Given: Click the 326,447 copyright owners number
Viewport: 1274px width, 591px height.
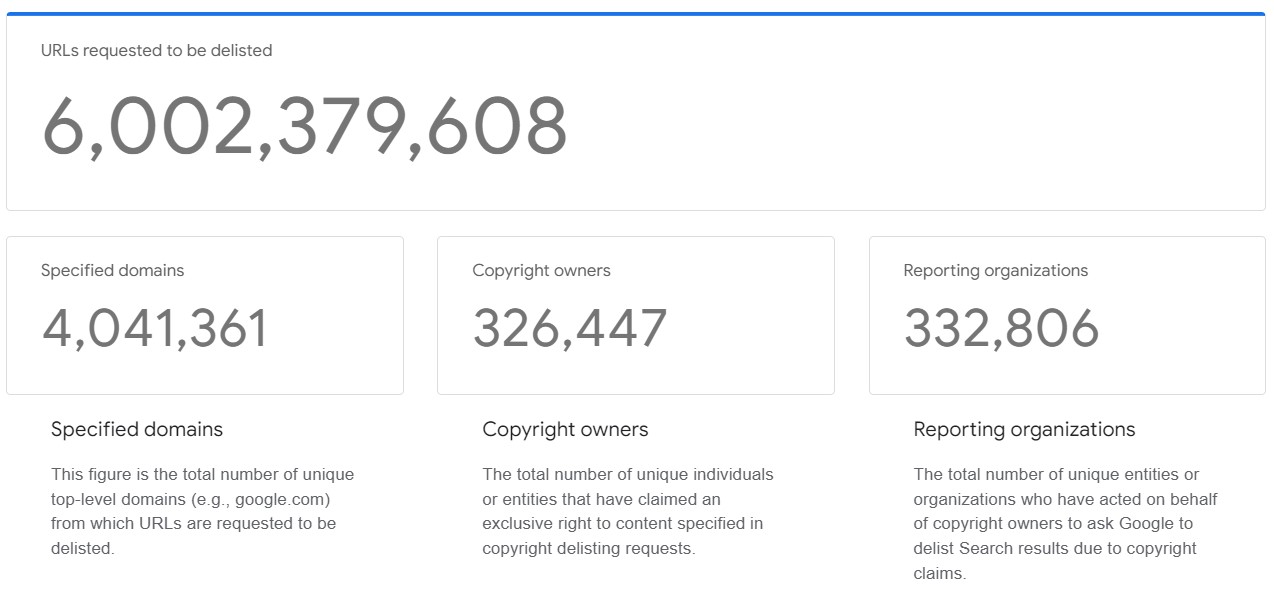Looking at the screenshot, I should click(x=570, y=328).
